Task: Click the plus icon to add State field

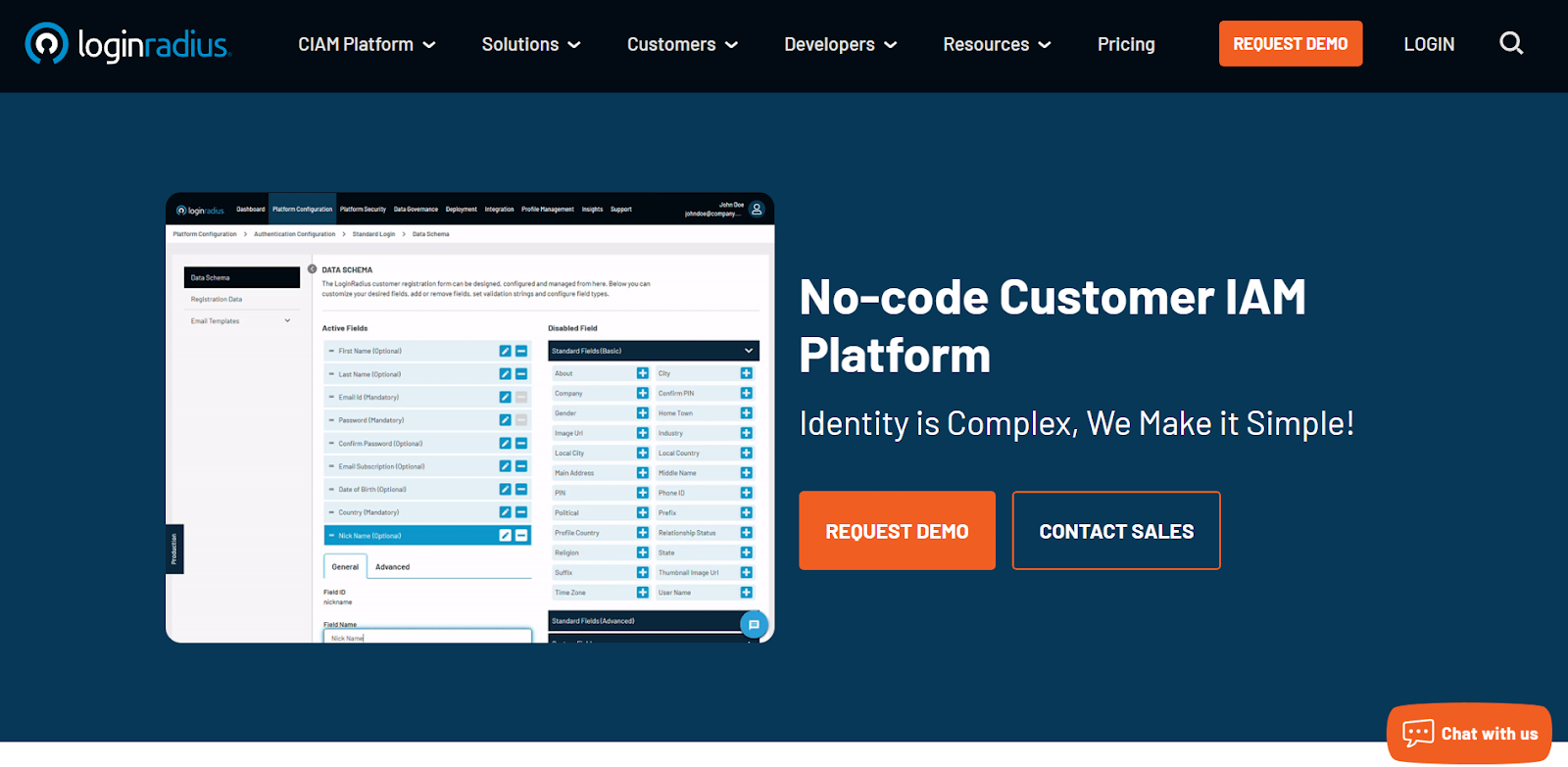Action: click(746, 552)
